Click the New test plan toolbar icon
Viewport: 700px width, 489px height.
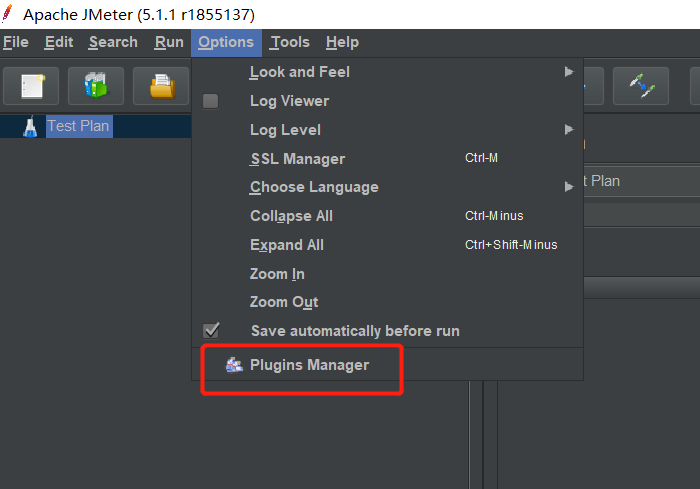point(31,87)
